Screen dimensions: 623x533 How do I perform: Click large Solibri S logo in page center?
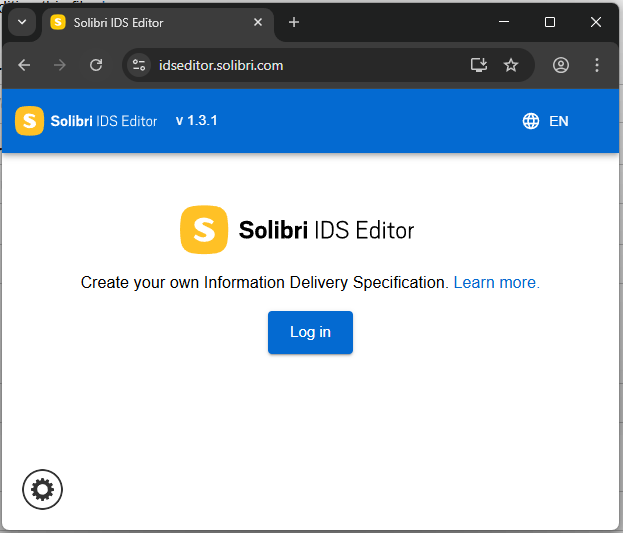coord(204,229)
